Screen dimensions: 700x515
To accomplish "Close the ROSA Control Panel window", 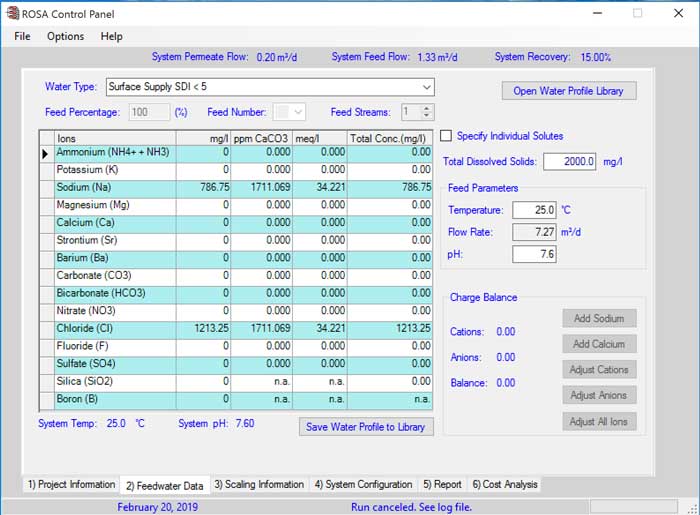I will tap(678, 13).
